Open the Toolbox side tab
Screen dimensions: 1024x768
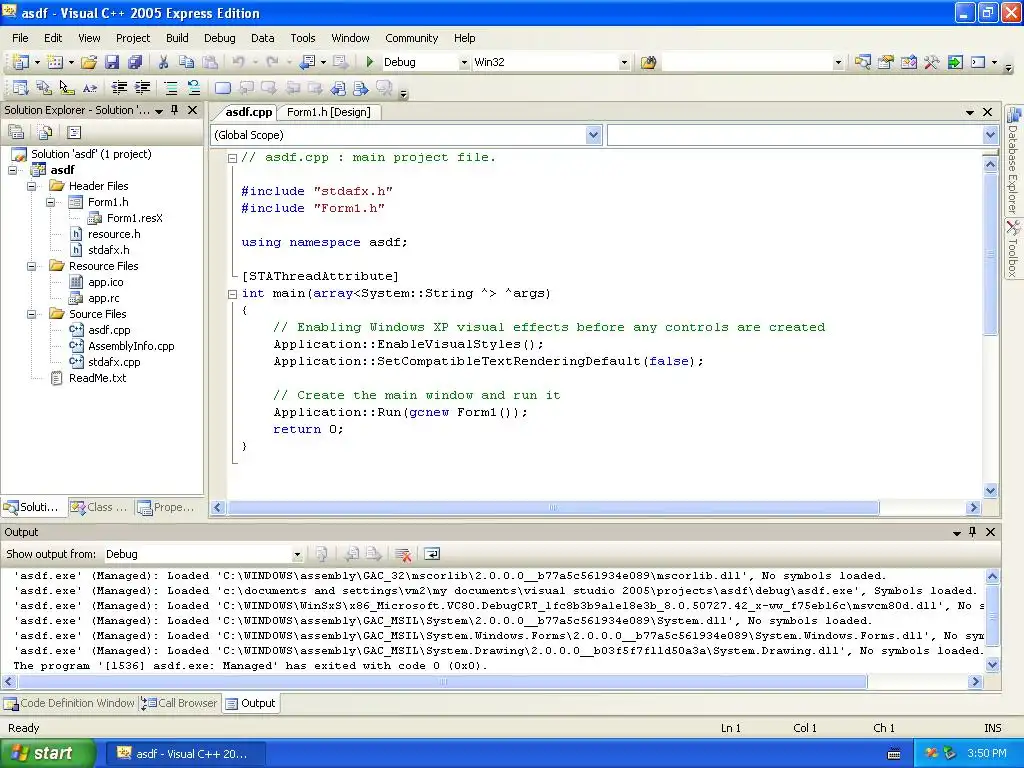[1013, 249]
